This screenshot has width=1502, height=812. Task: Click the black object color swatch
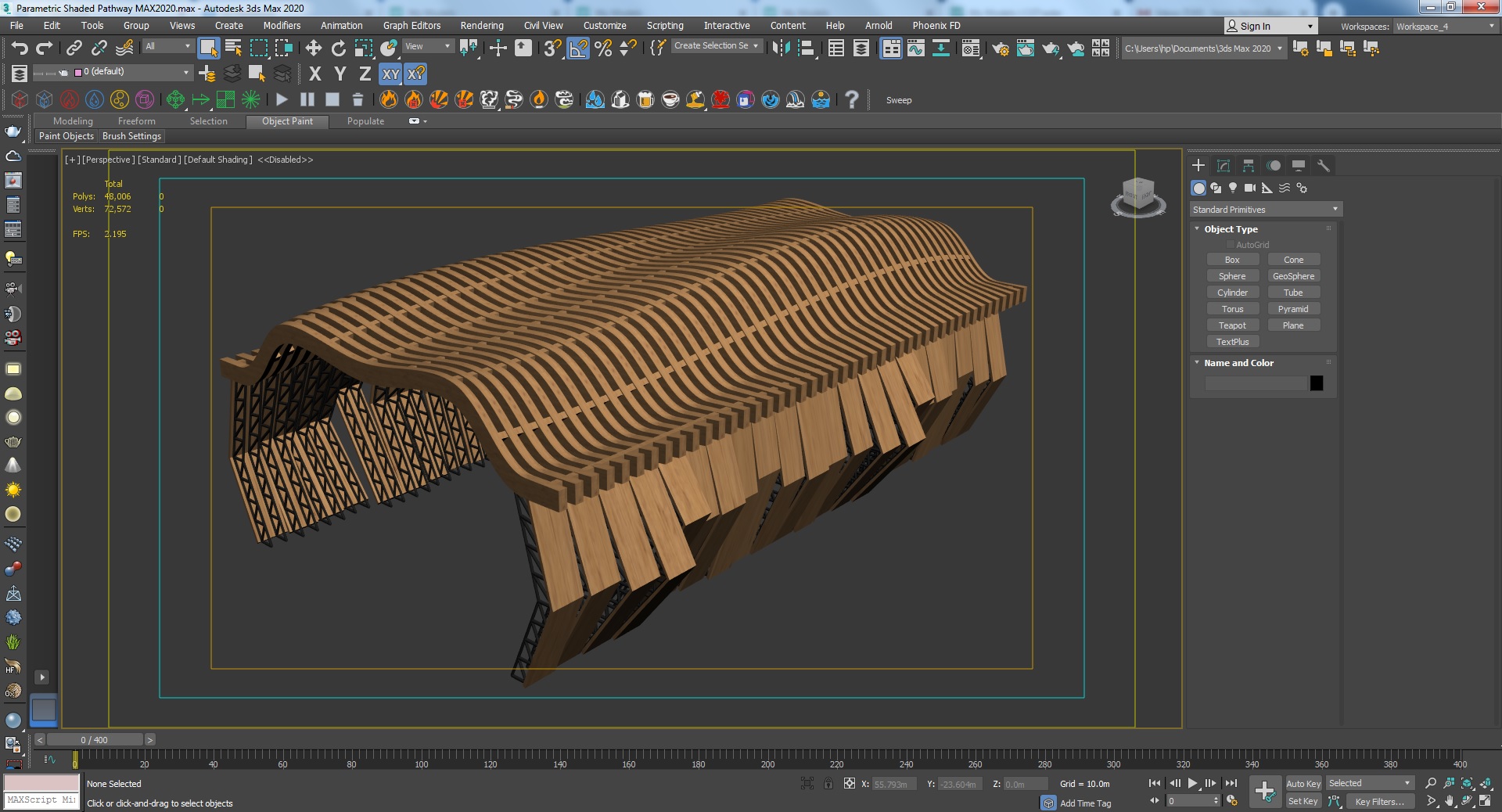click(1317, 383)
